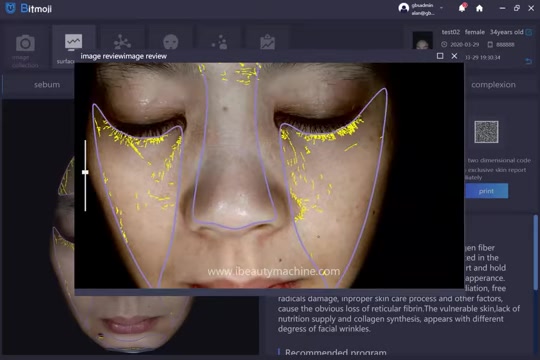Click the gbsadmin user avatar
This screenshot has width=540, height=360.
point(404,8)
